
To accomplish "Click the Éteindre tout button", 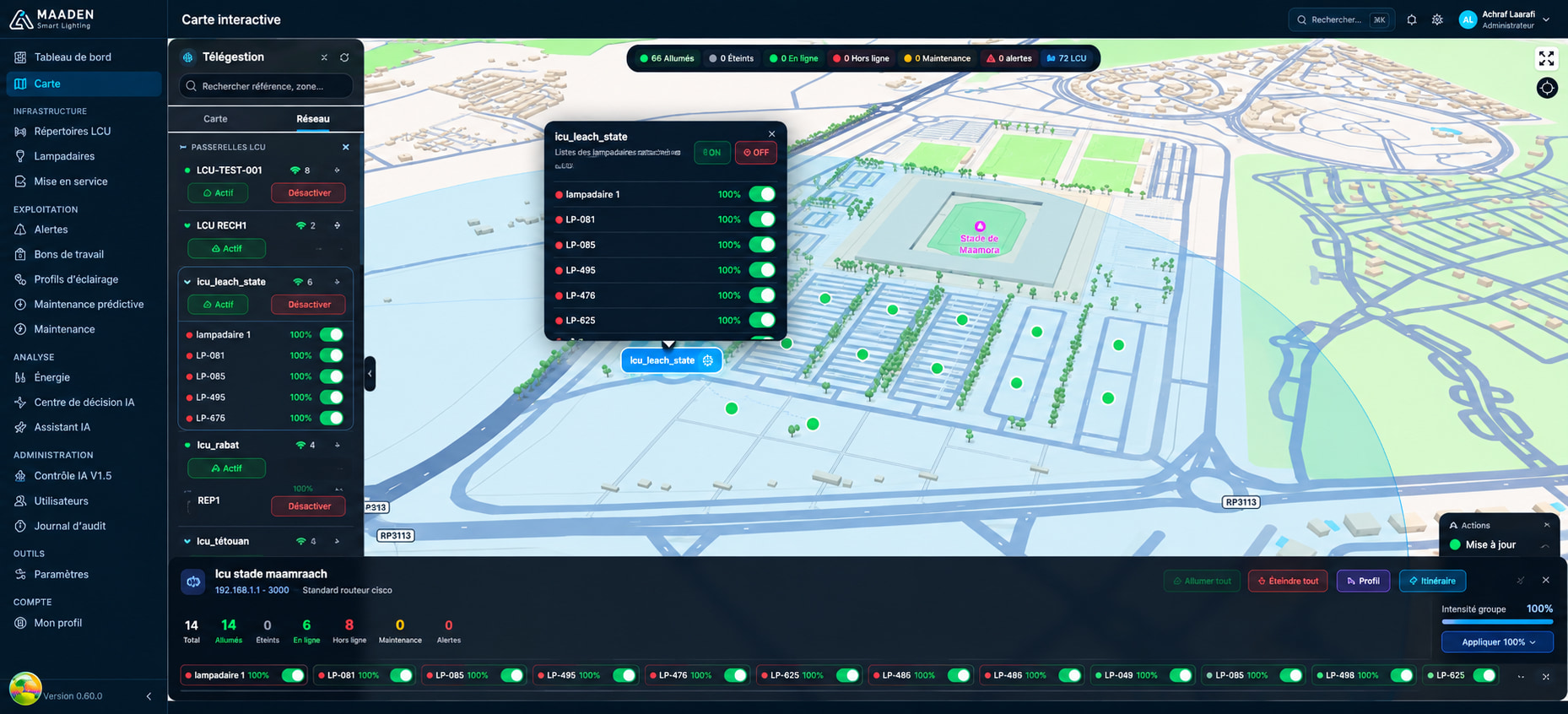I will 1288,581.
